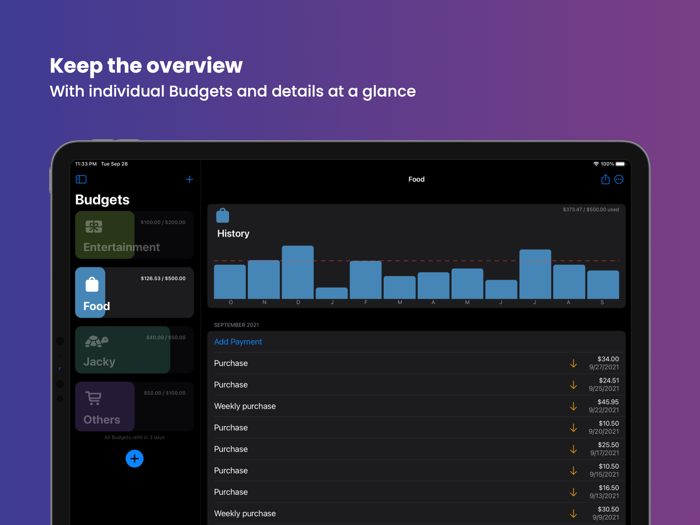Click the down arrow beside $34.00
700x525 pixels.
point(573,363)
